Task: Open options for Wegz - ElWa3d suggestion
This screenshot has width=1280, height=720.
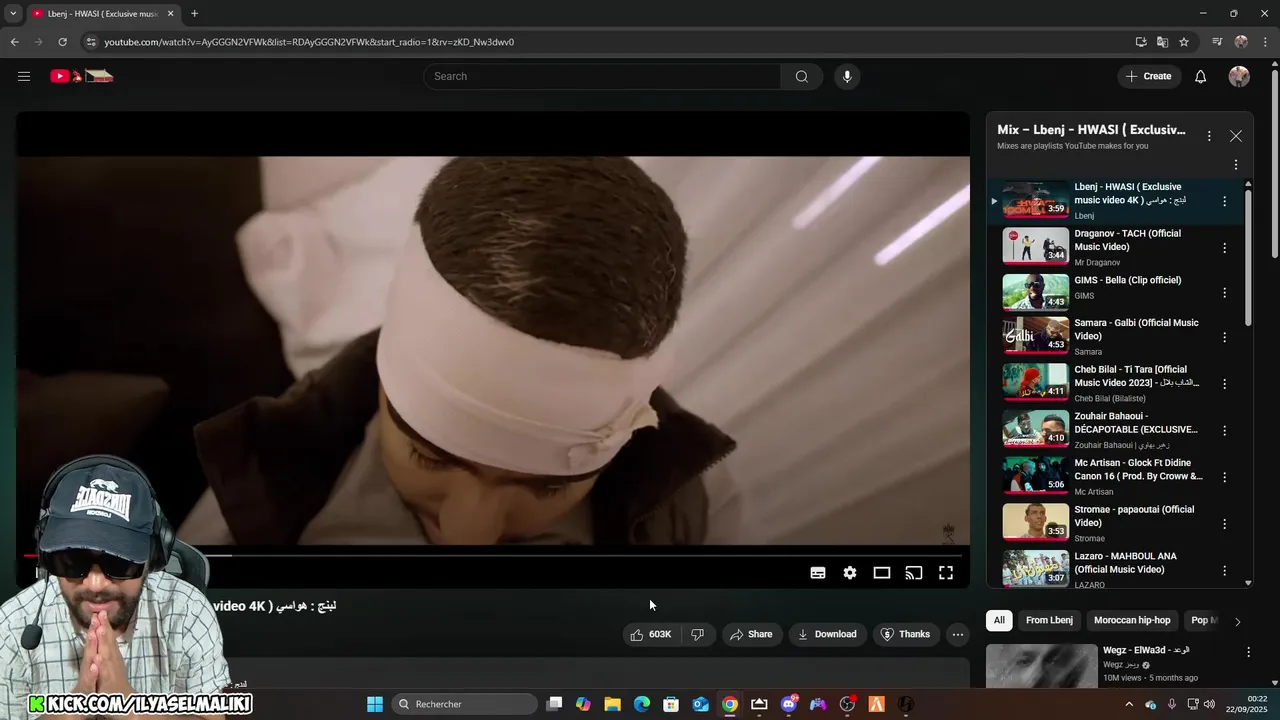Action: tap(1248, 652)
